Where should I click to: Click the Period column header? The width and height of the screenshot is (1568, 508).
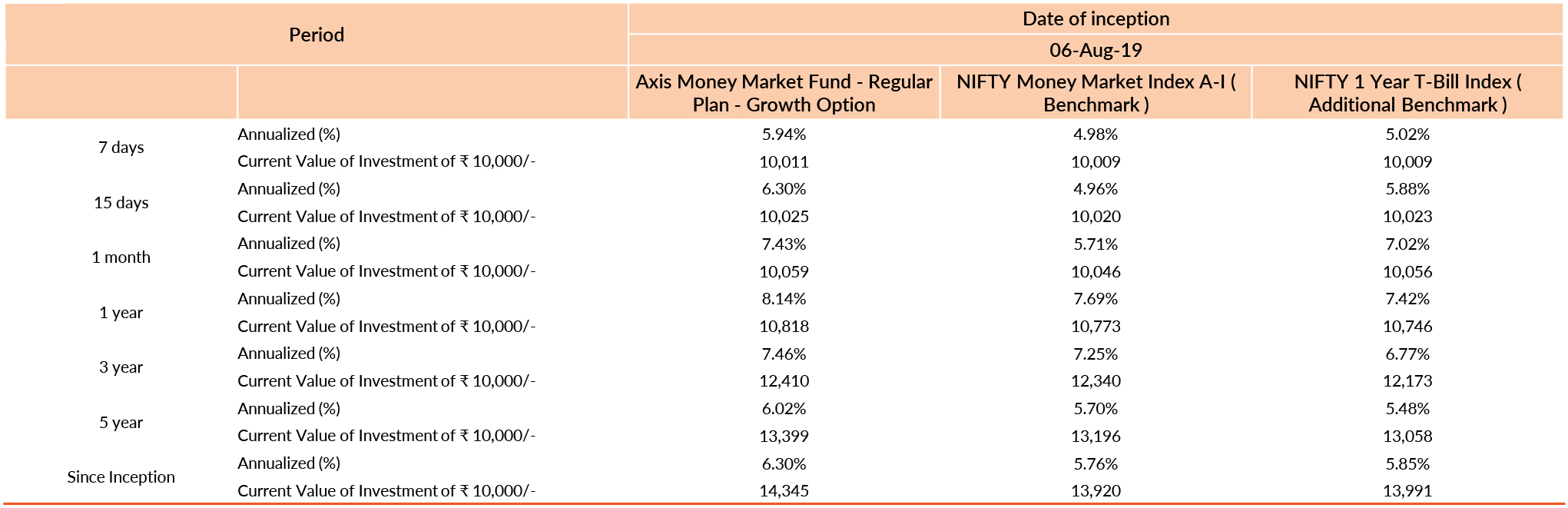click(x=316, y=35)
